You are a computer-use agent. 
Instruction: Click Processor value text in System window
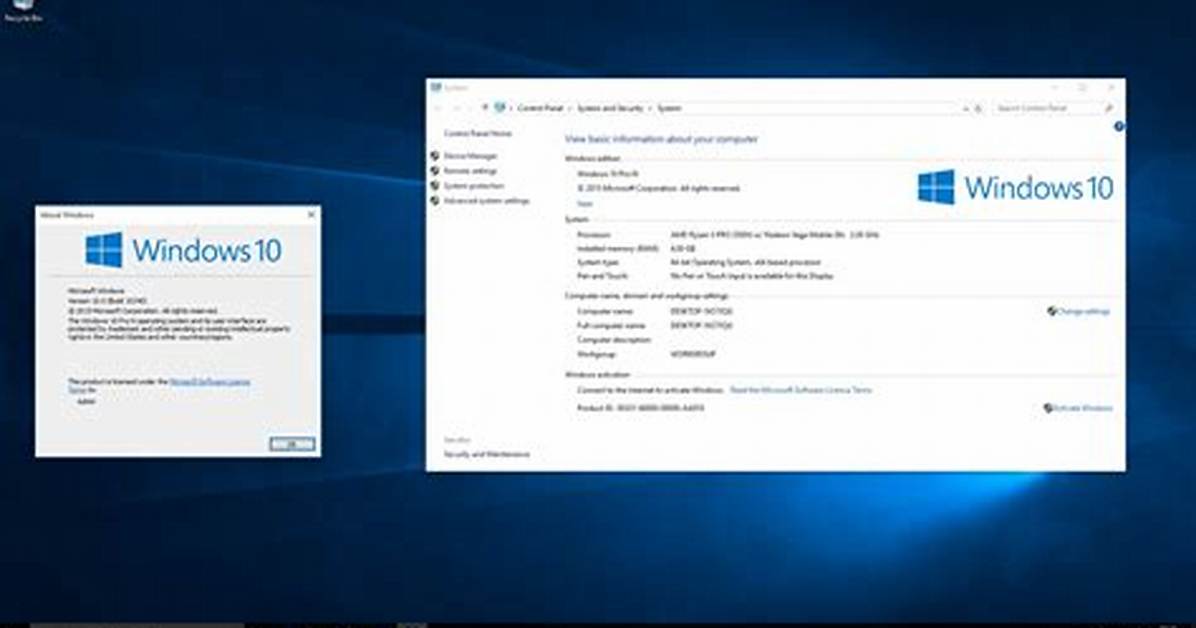[x=774, y=235]
